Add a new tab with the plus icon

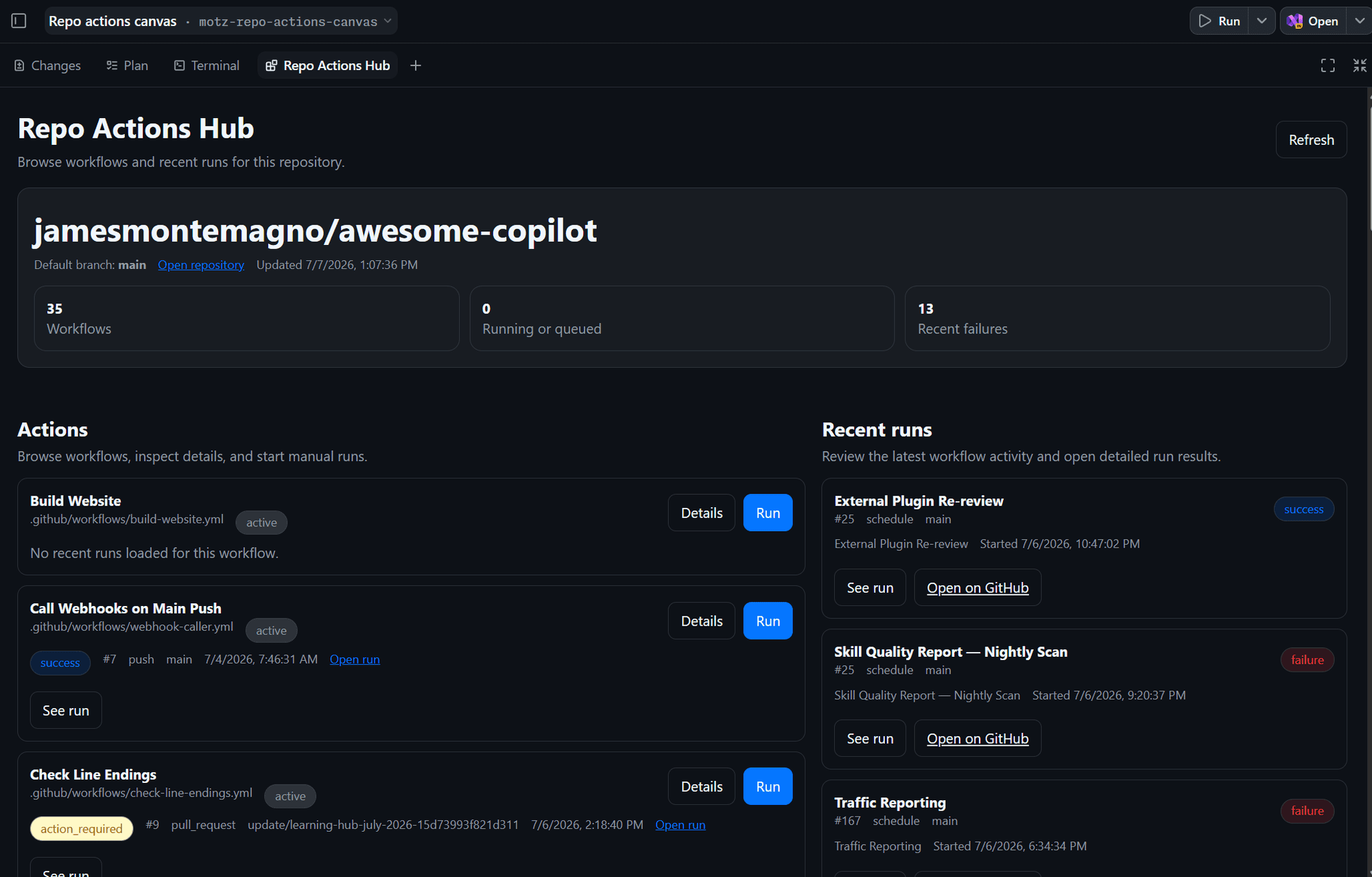[x=415, y=65]
